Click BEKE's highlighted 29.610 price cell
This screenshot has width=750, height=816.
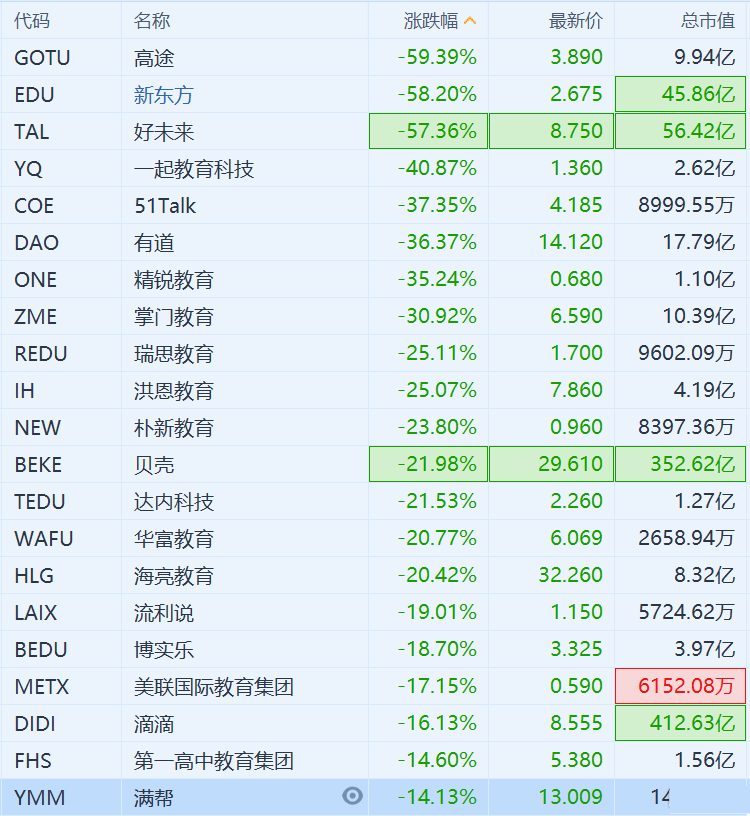click(551, 464)
